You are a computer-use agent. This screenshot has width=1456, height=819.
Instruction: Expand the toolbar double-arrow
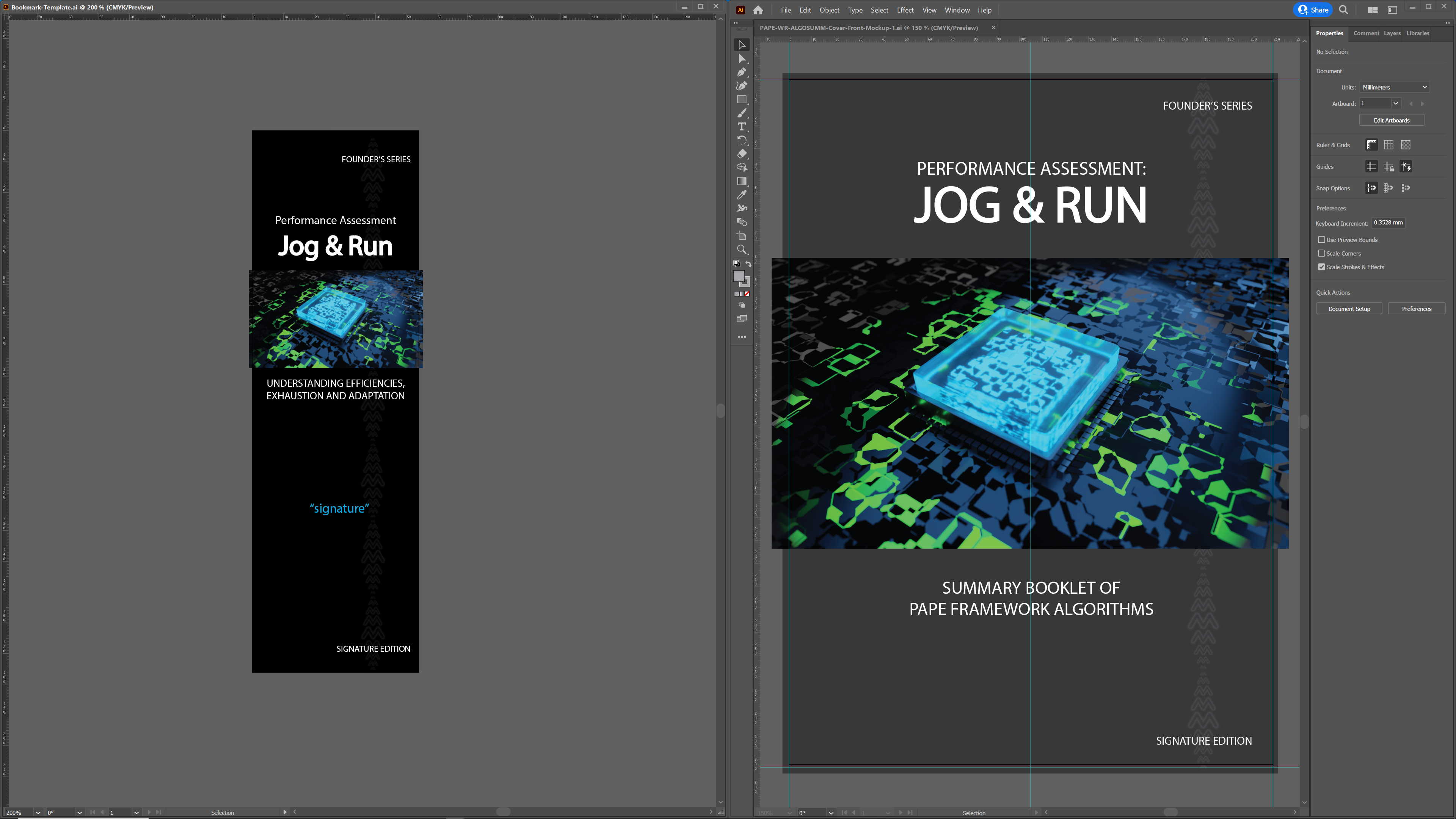point(735,23)
